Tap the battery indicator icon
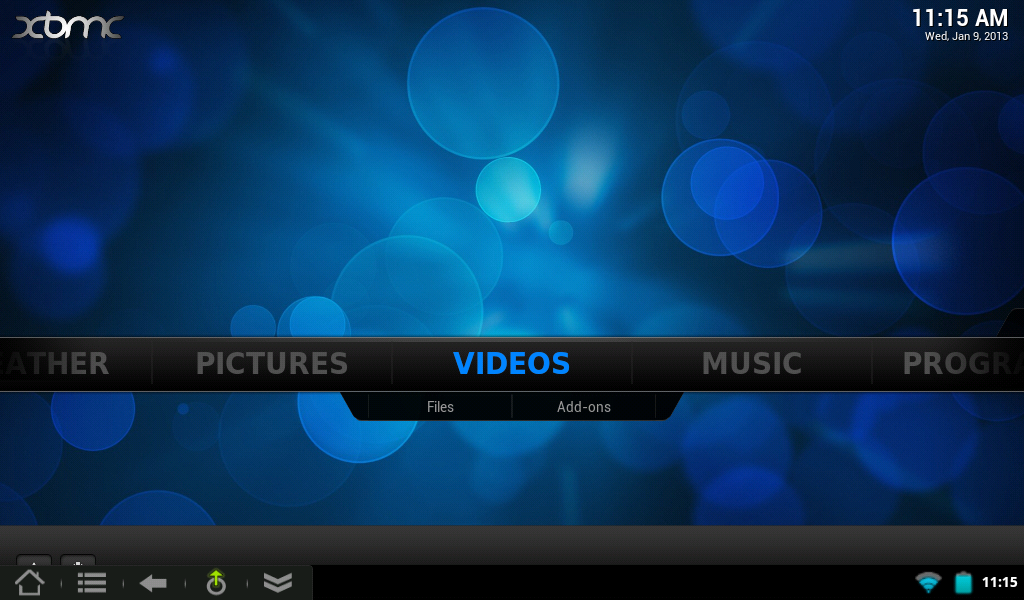Image resolution: width=1024 pixels, height=600 pixels. point(963,582)
